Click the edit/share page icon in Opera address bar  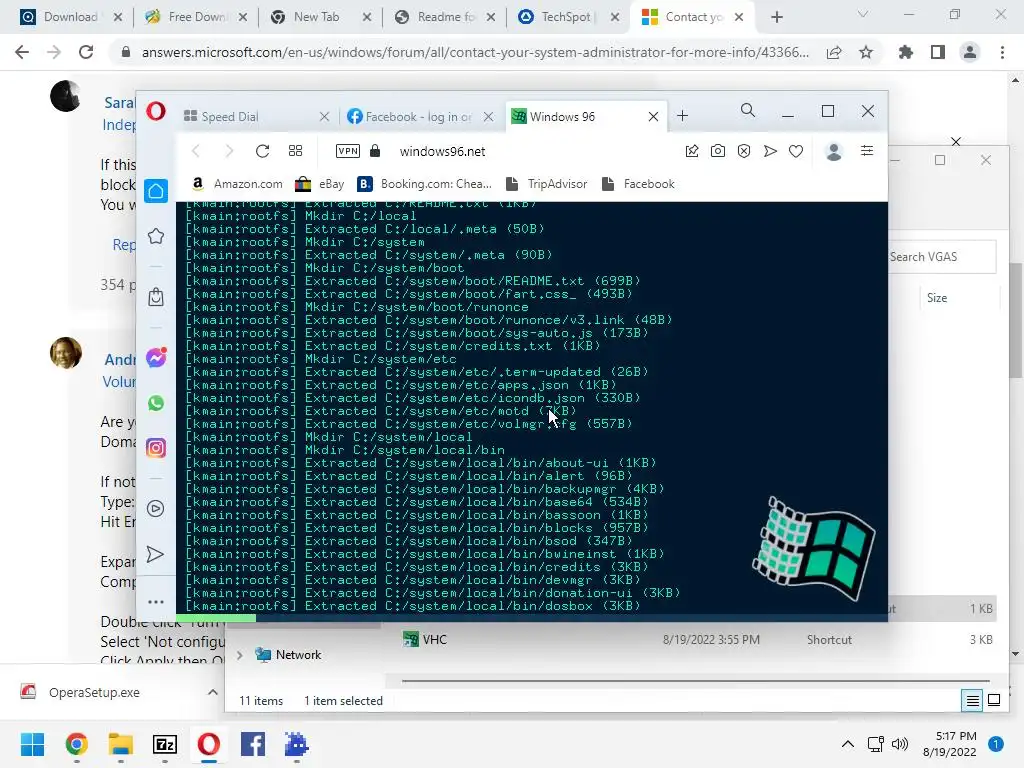(692, 152)
